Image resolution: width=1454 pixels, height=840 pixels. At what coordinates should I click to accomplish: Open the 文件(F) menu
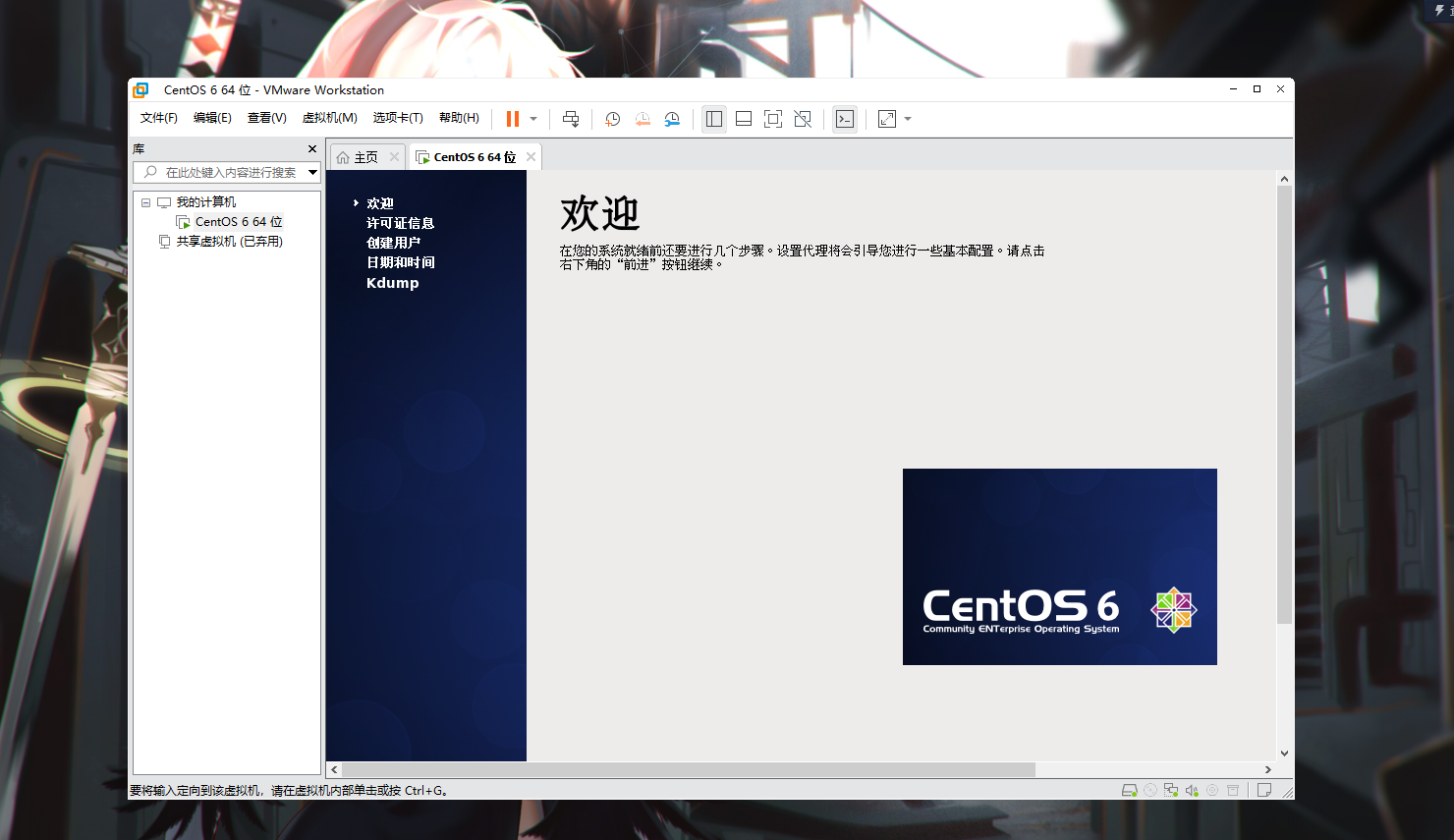pos(159,118)
